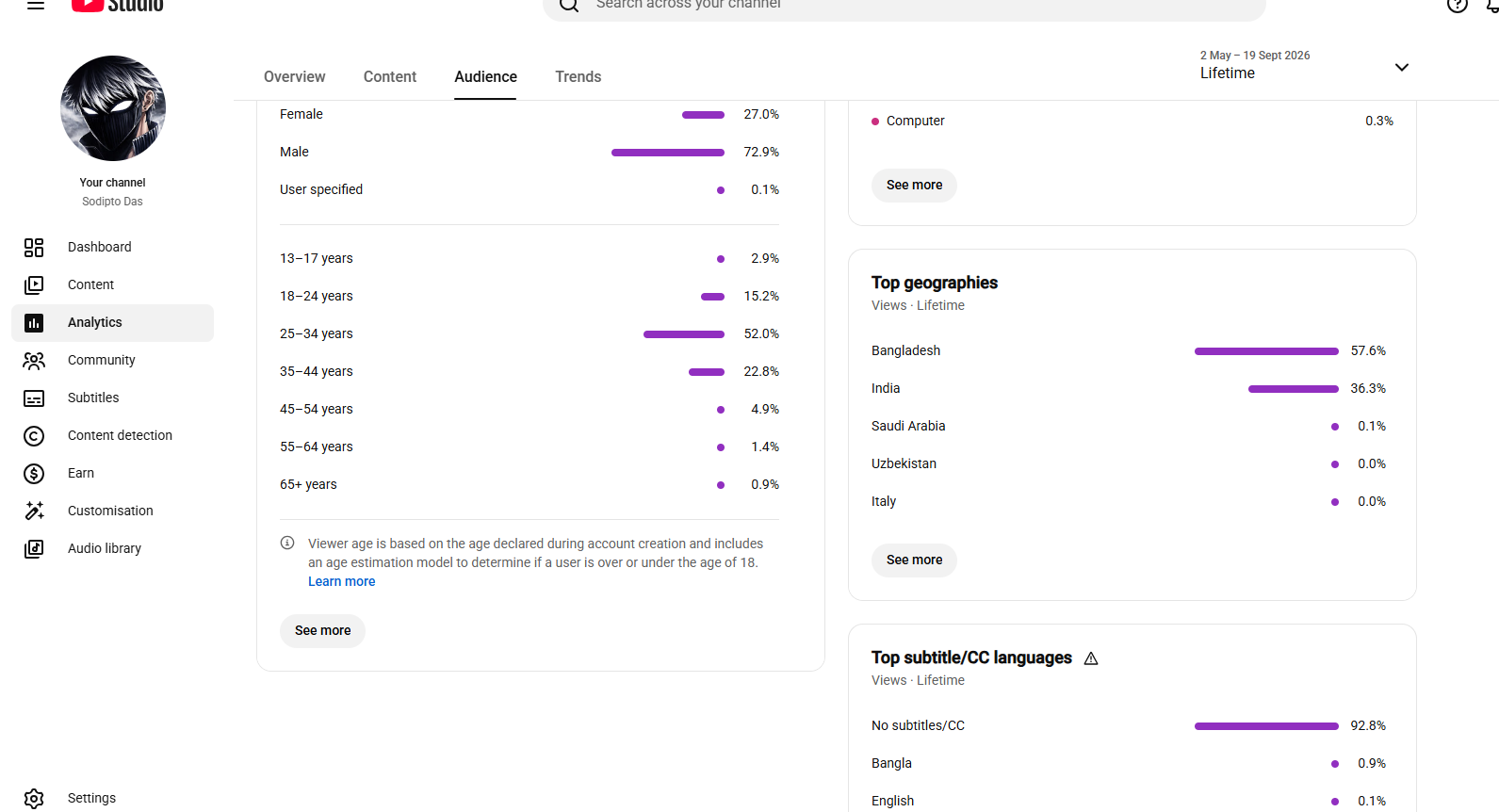Open the Learn more link
This screenshot has width=1499, height=812.
pos(341,581)
